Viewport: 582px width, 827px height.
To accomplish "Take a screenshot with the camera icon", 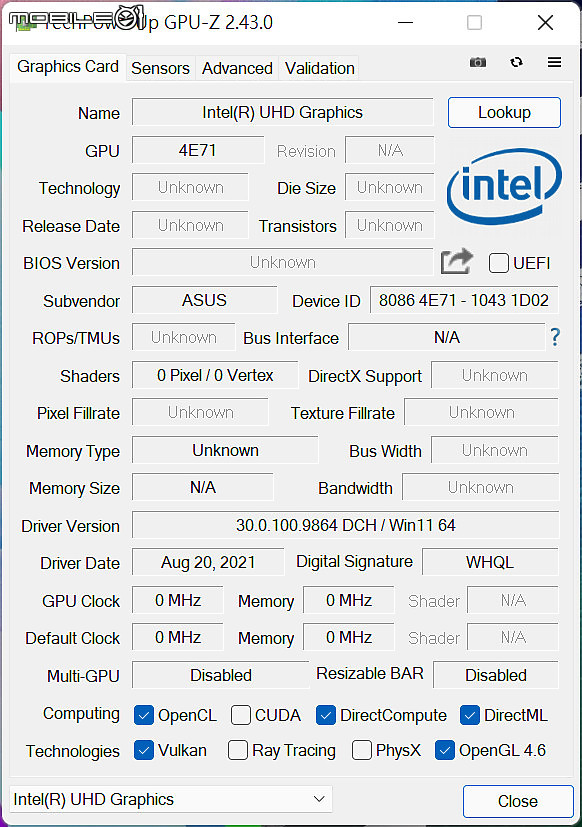I will (478, 62).
